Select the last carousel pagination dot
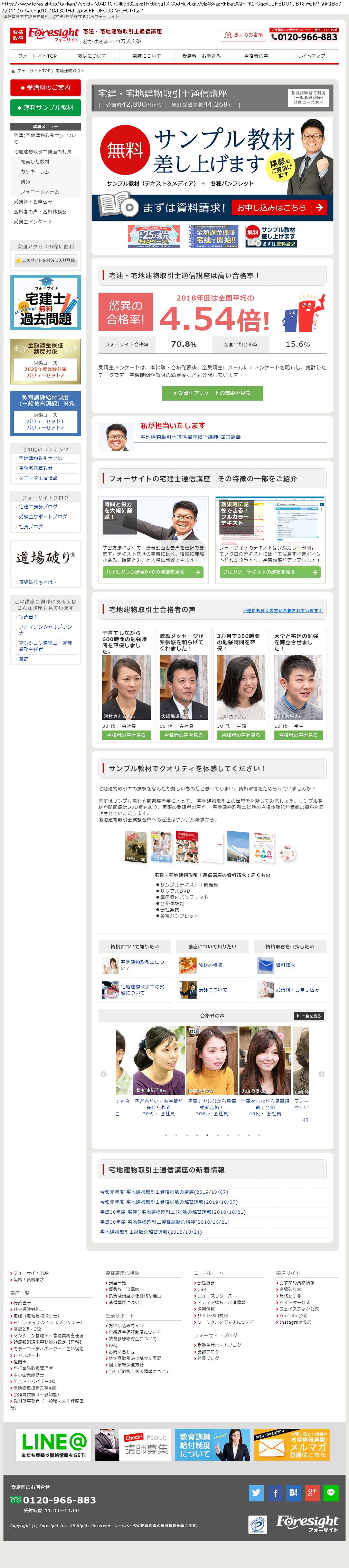Viewport: 349px width, 1568px height. click(259, 1135)
